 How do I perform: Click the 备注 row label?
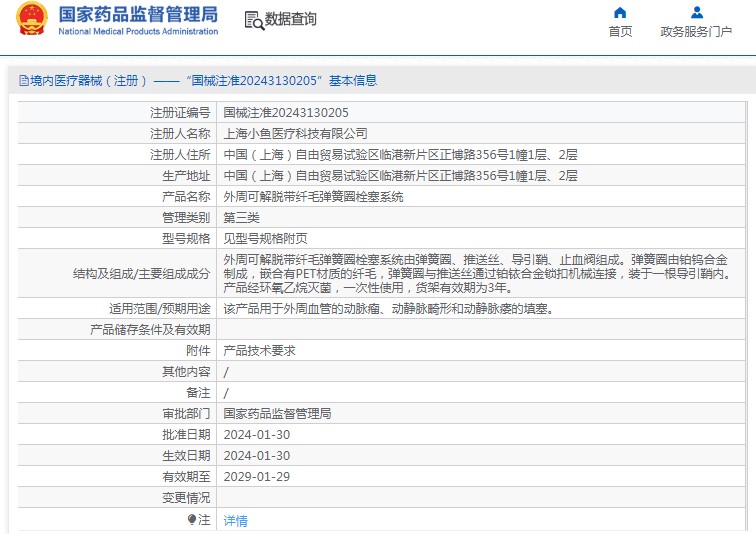point(198,393)
